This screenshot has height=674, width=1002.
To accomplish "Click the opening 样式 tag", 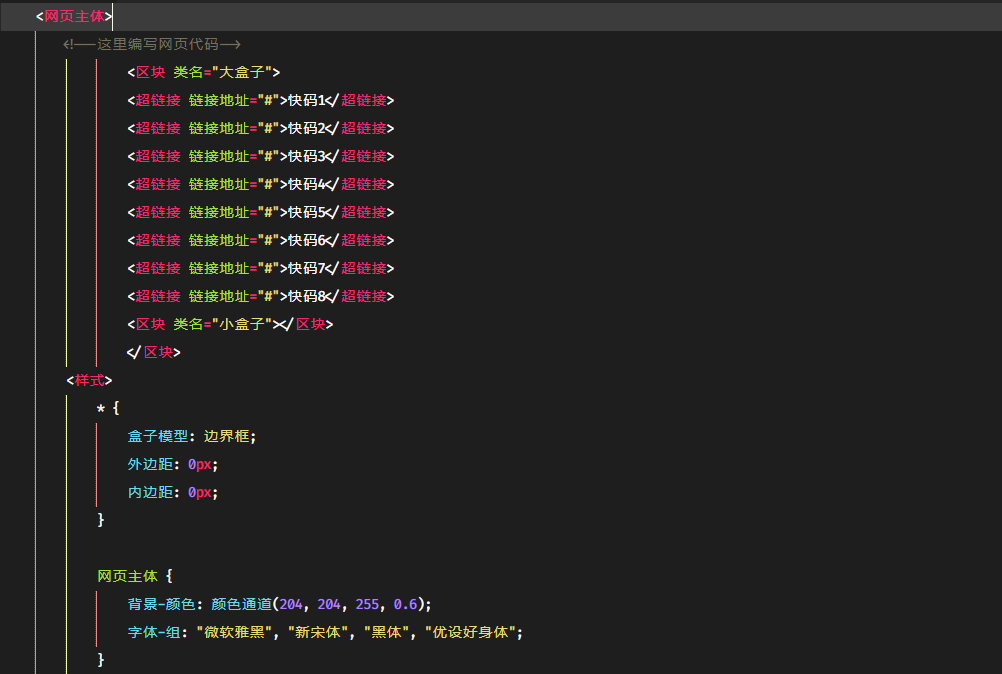I will 89,380.
